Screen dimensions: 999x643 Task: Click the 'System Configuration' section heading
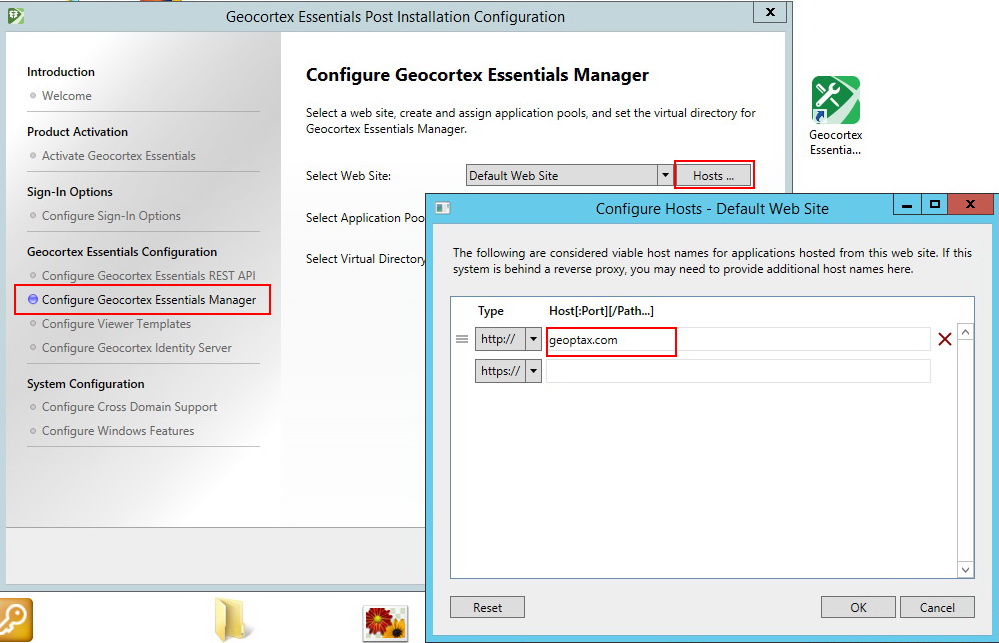click(85, 384)
